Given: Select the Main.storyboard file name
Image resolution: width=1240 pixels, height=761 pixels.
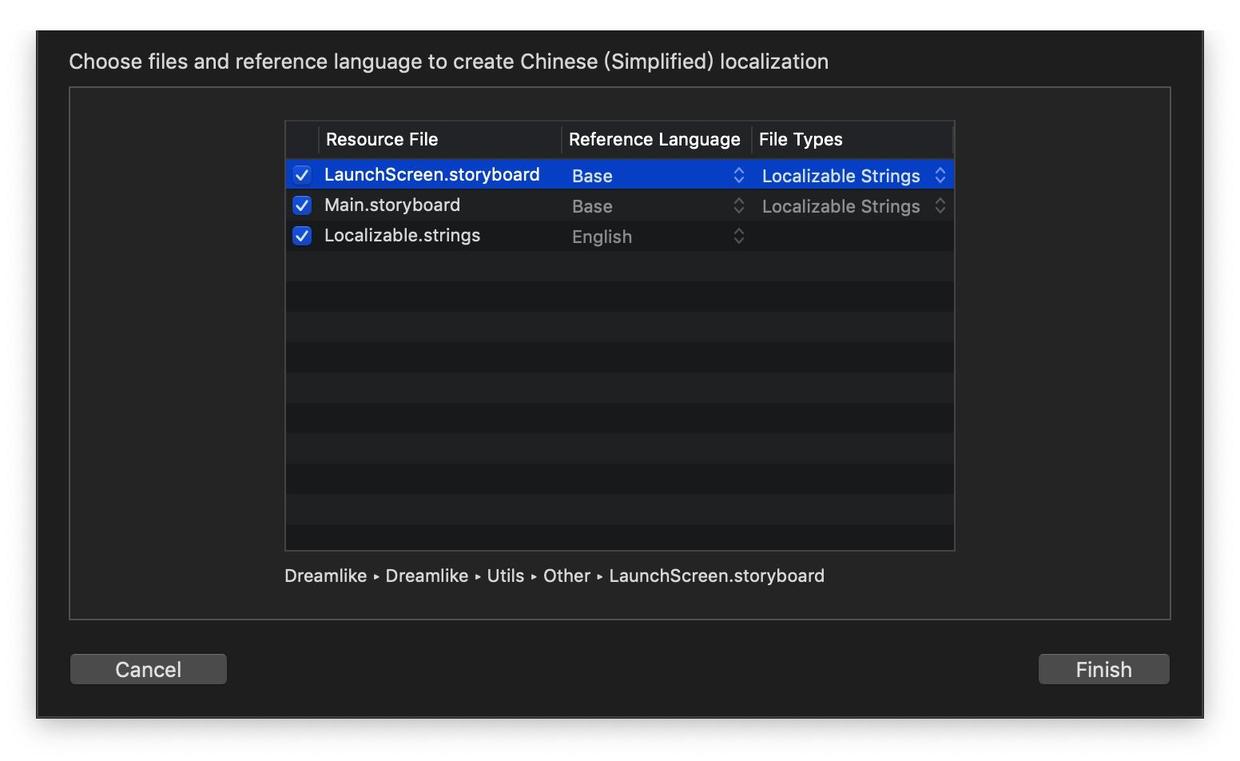Looking at the screenshot, I should tap(392, 205).
